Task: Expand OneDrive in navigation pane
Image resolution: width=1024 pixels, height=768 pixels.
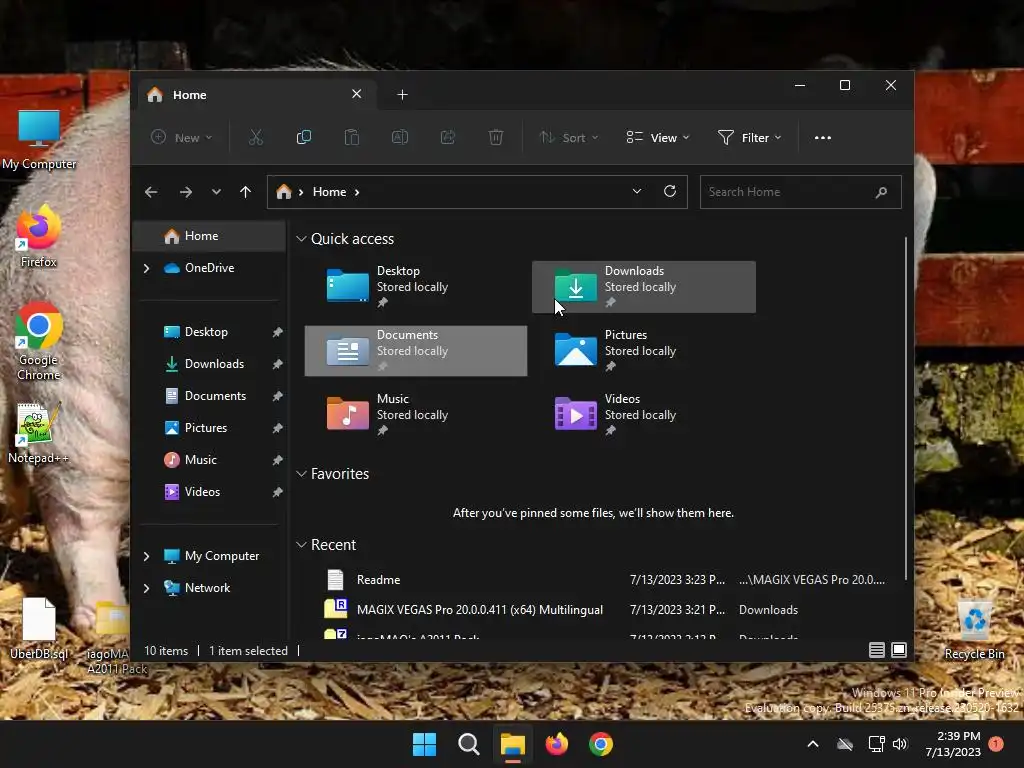Action: point(146,268)
